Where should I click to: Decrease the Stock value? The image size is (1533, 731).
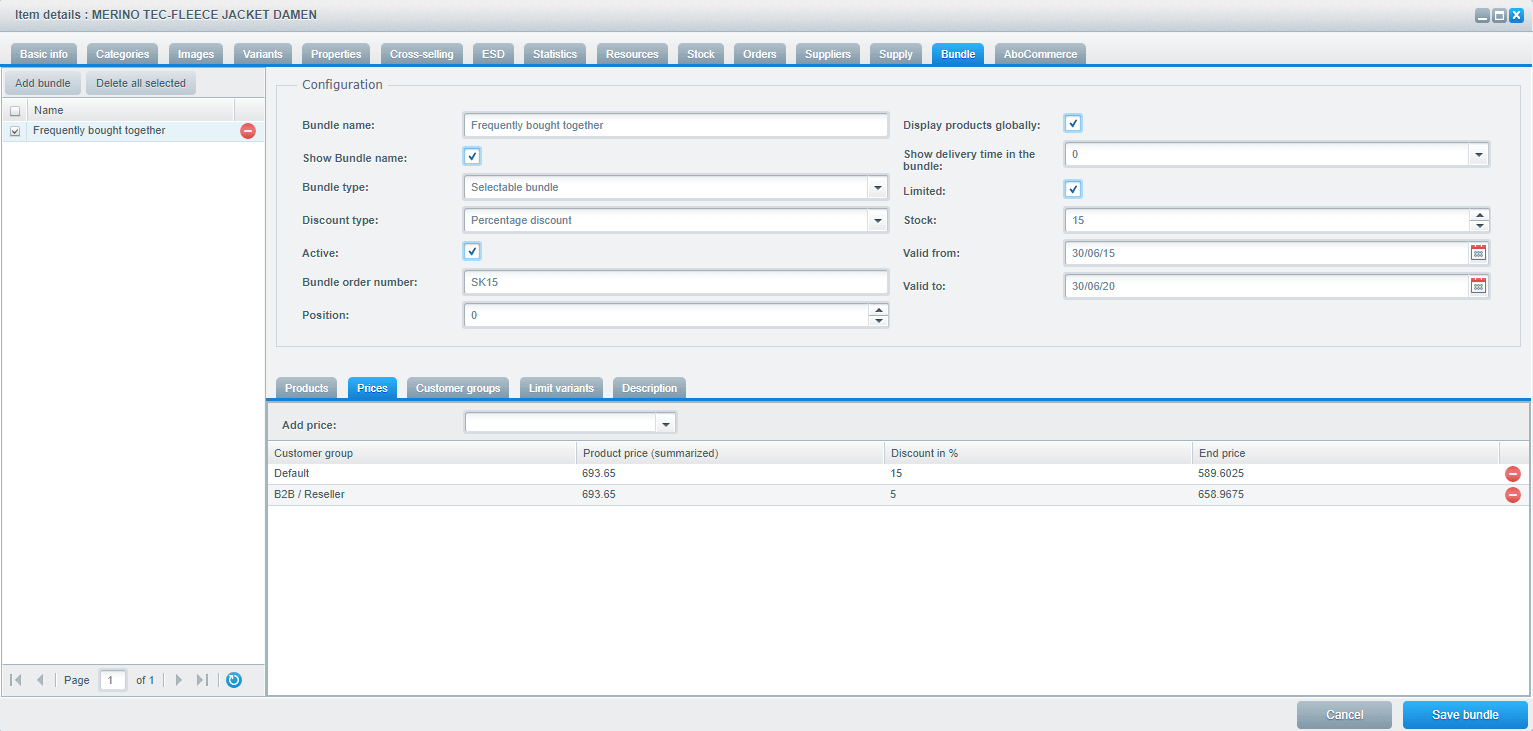point(1478,226)
